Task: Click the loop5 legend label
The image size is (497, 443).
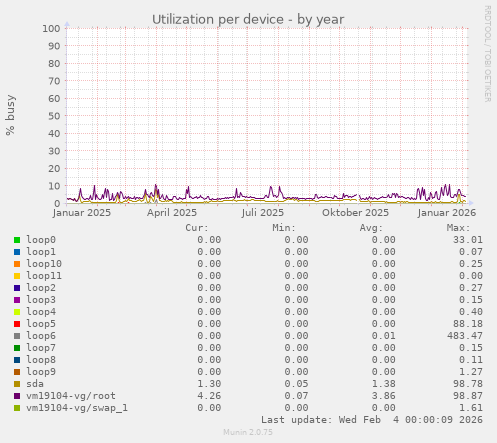Action: 41,324
